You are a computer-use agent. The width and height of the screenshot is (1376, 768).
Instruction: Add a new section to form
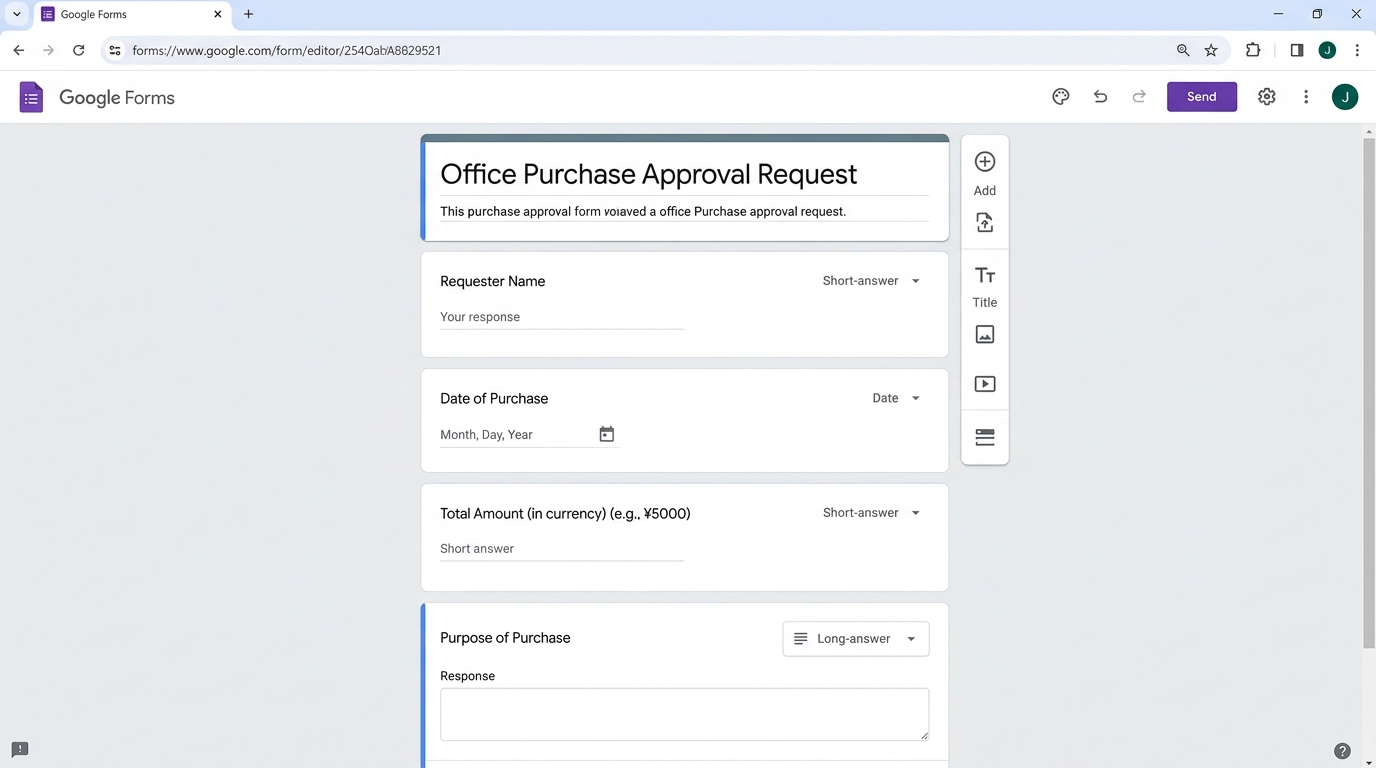click(x=984, y=438)
